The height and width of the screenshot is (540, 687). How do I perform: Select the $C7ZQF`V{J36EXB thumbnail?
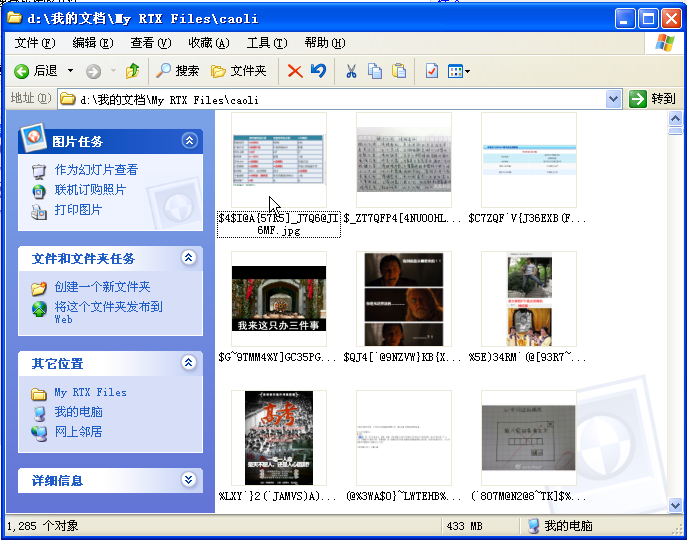529,160
